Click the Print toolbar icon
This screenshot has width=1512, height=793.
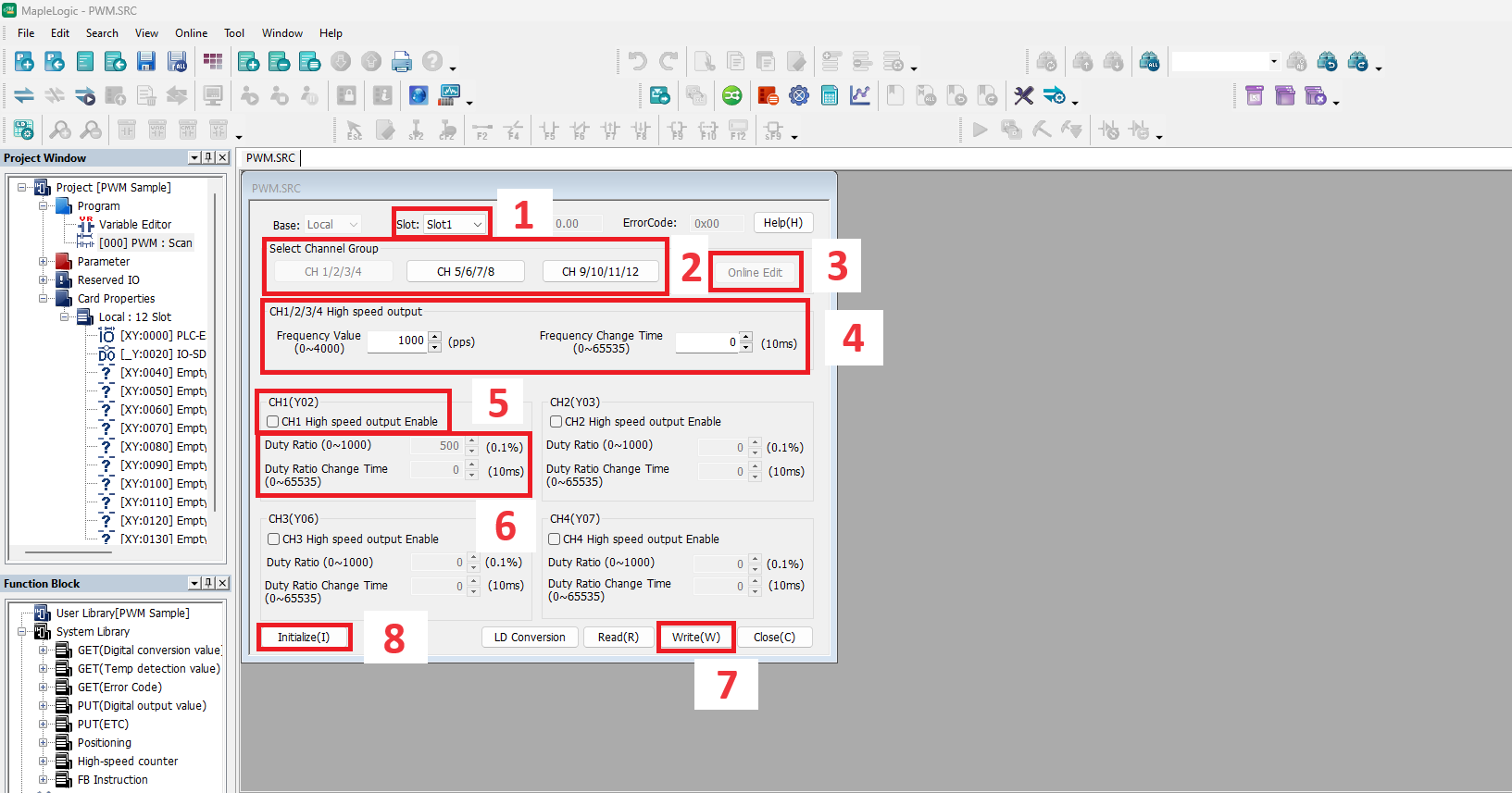pos(402,62)
